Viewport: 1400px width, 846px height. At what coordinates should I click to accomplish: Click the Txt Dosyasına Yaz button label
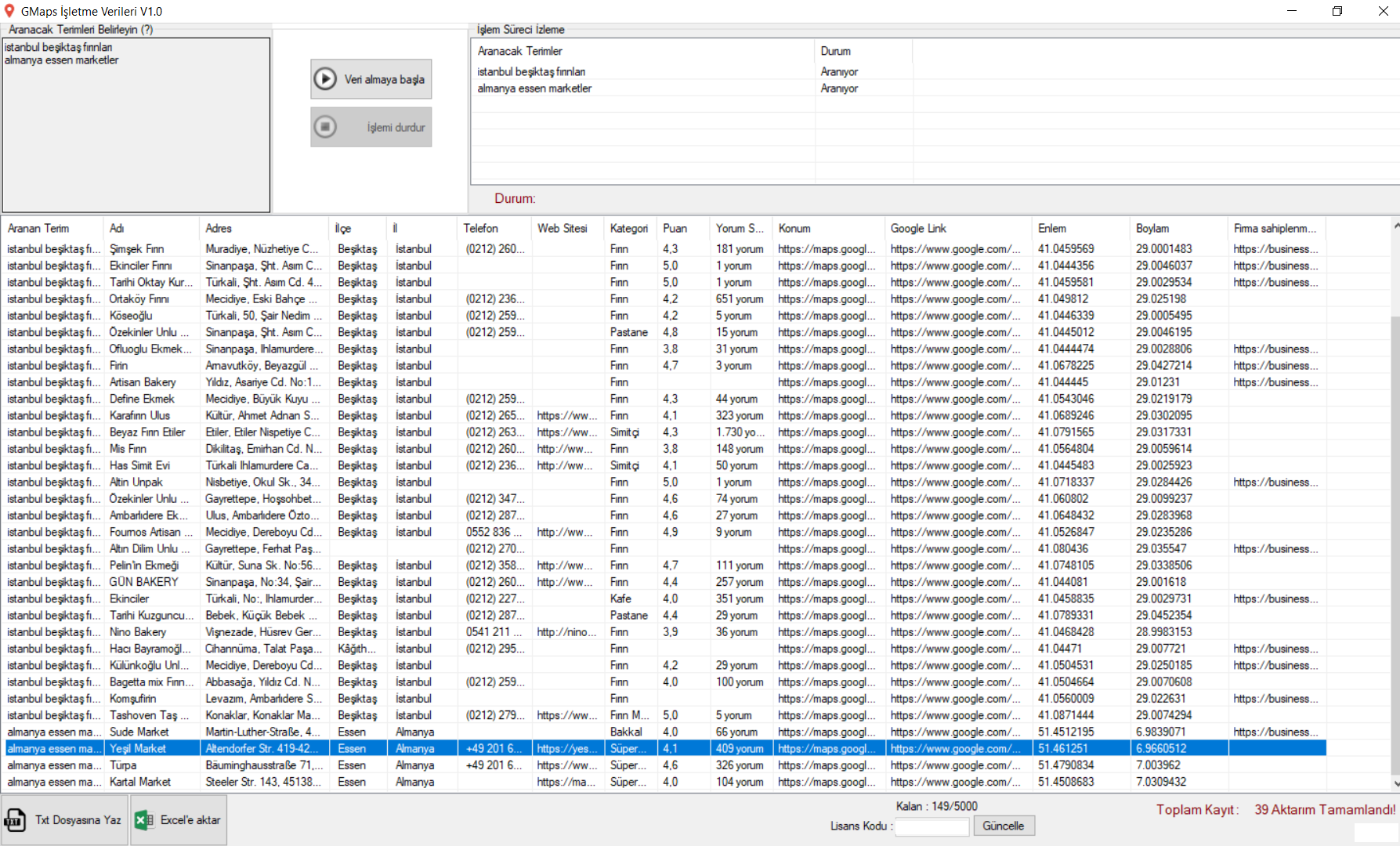[78, 820]
